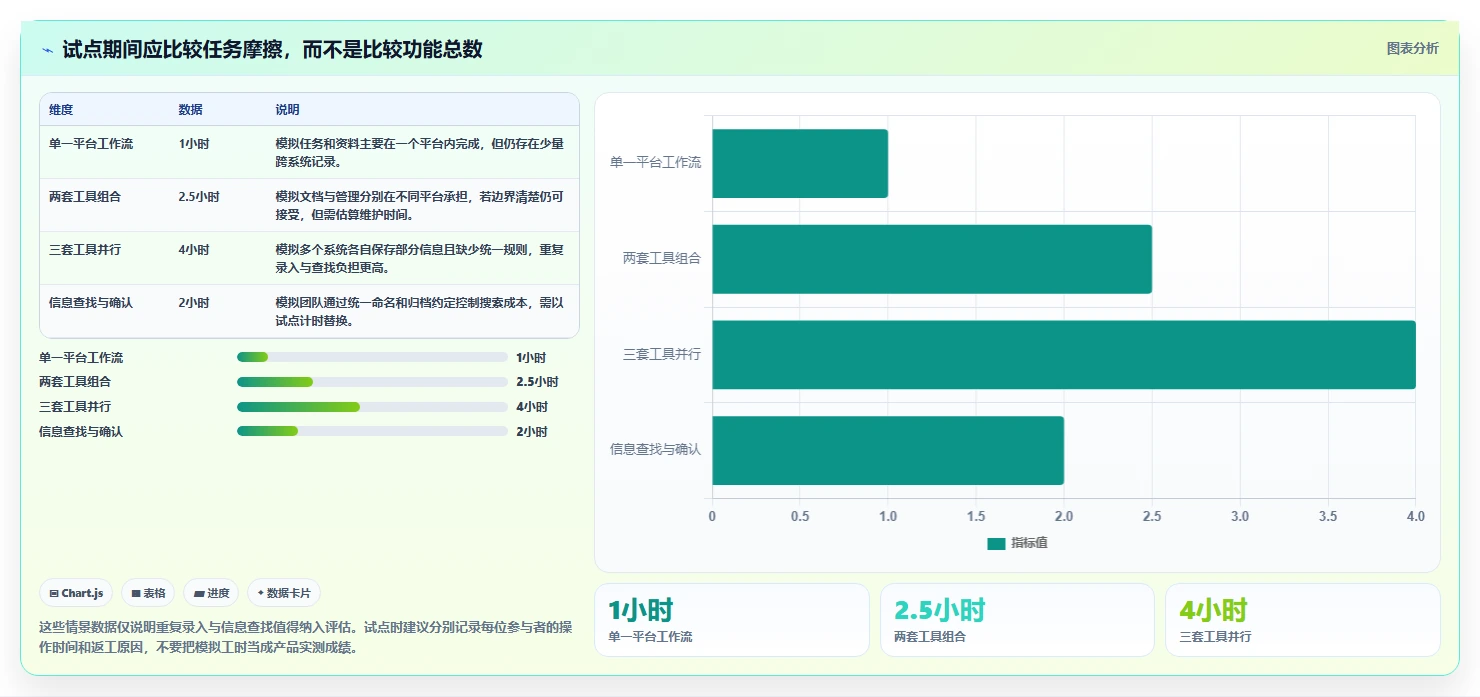Click the 数据卡片 chip
This screenshot has width=1480, height=697.
(x=284, y=593)
